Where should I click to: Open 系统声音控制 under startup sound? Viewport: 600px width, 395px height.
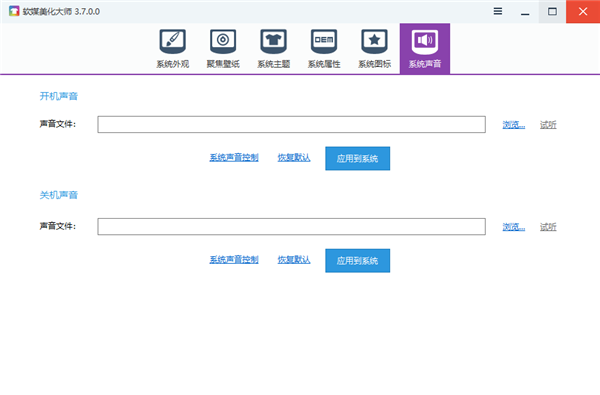234,158
